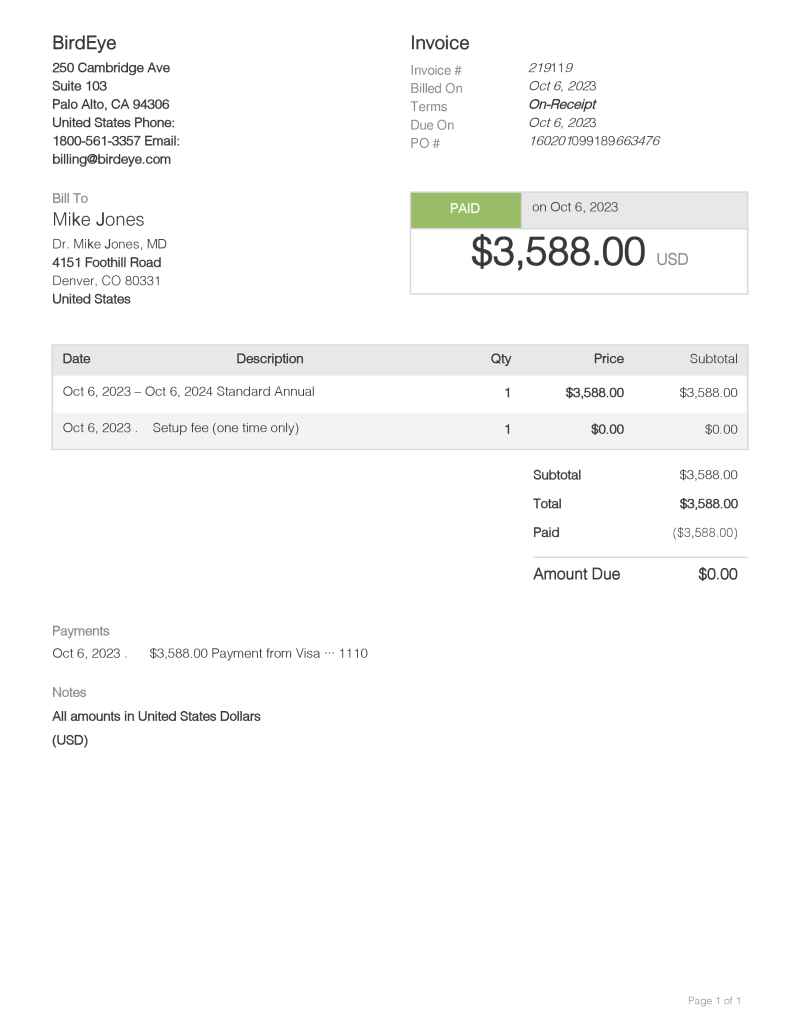
Task: Click the On-Receipt terms value
Action: pos(562,105)
